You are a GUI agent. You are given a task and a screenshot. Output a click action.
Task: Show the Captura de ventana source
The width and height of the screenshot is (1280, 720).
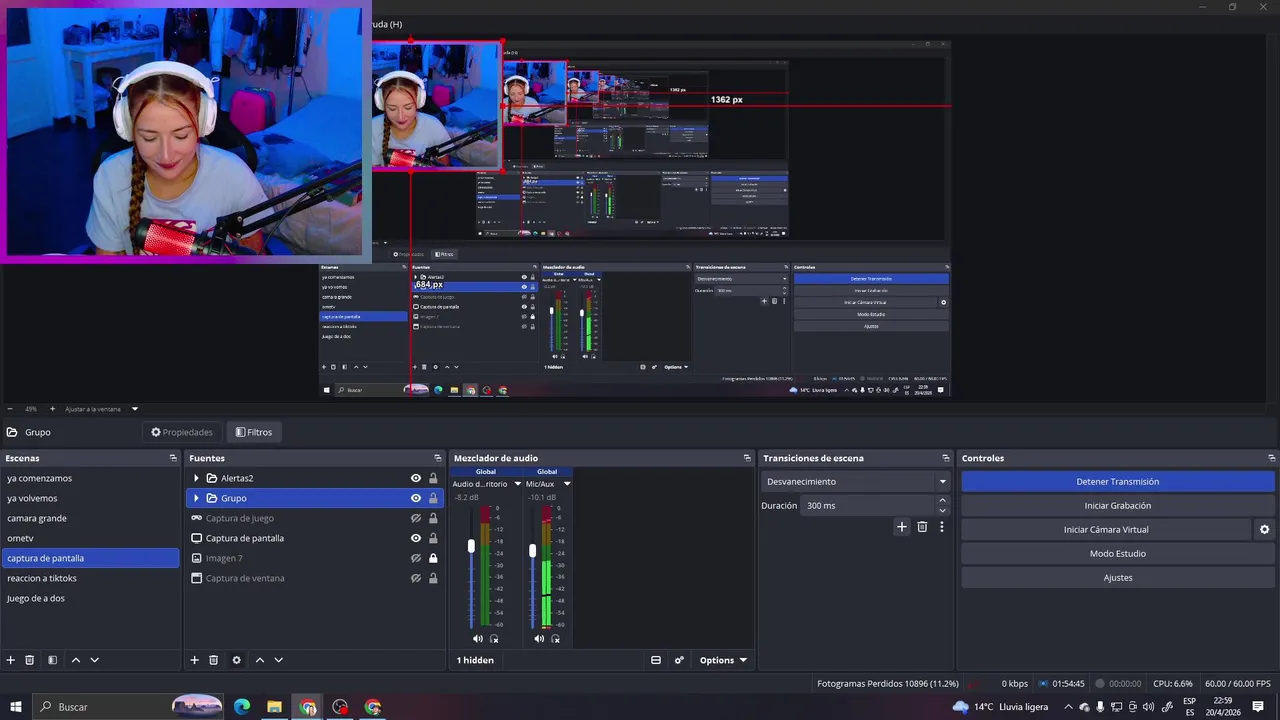click(416, 578)
